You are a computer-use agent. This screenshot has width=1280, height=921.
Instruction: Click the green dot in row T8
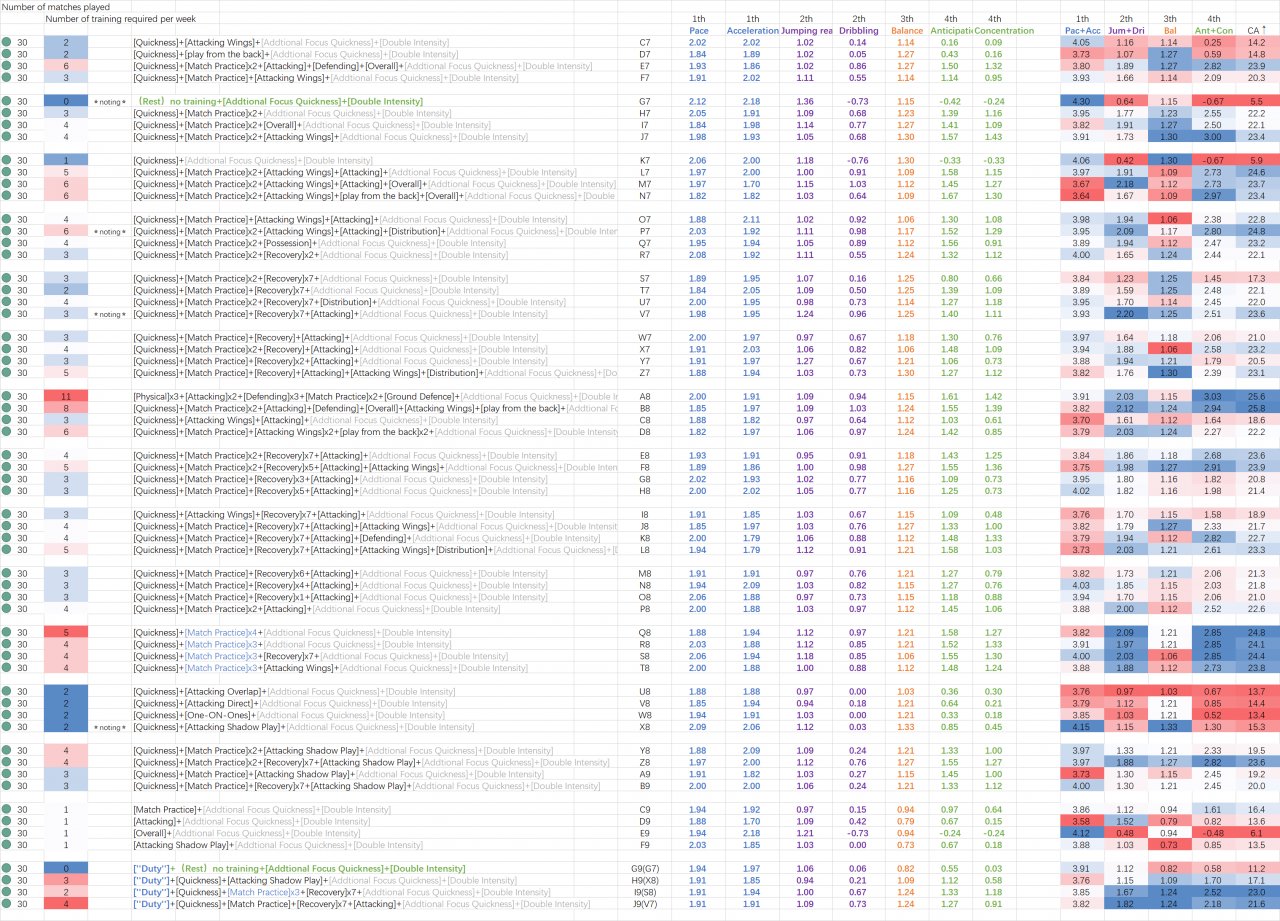(6, 668)
